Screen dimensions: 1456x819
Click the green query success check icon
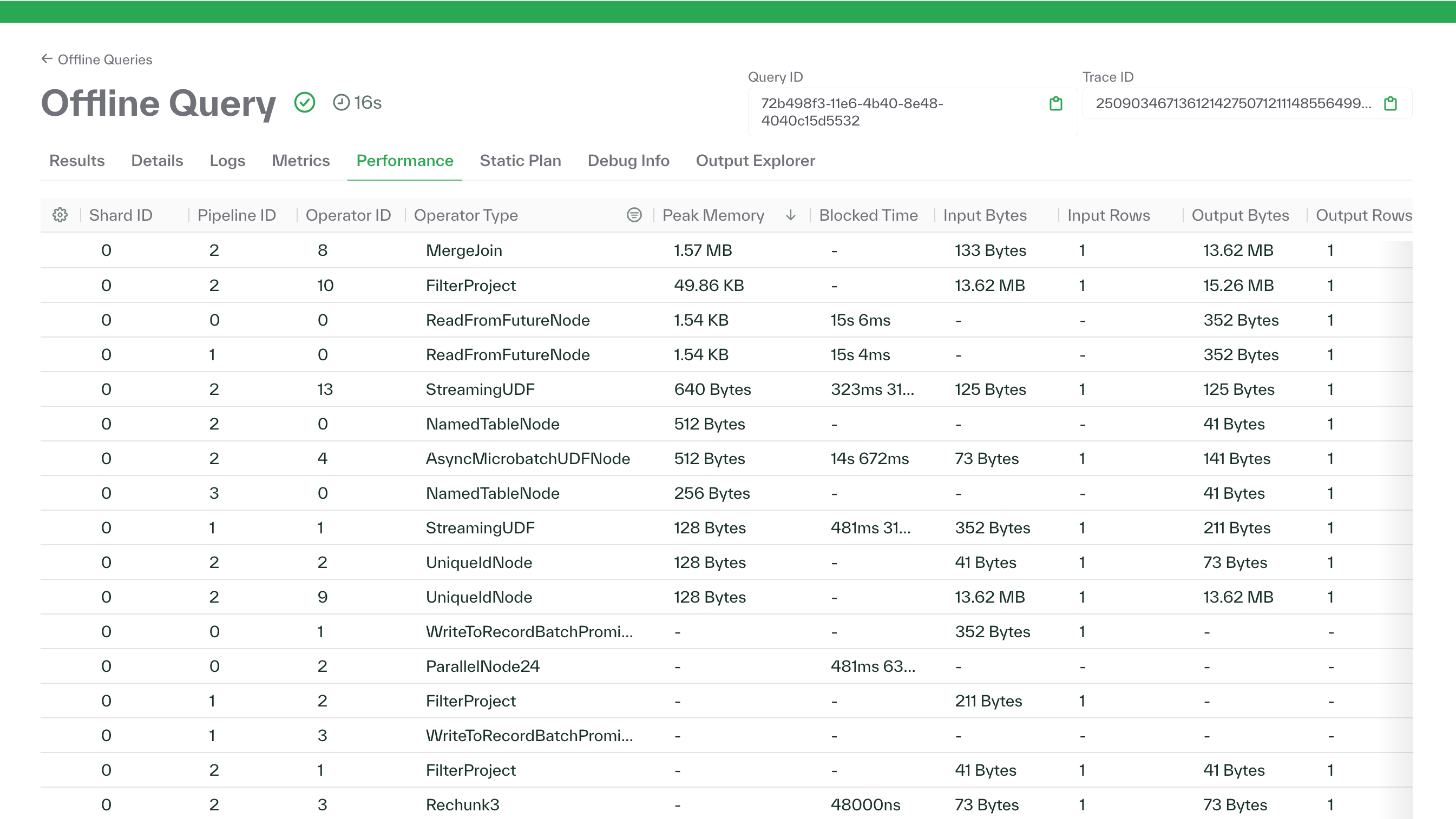coord(305,102)
